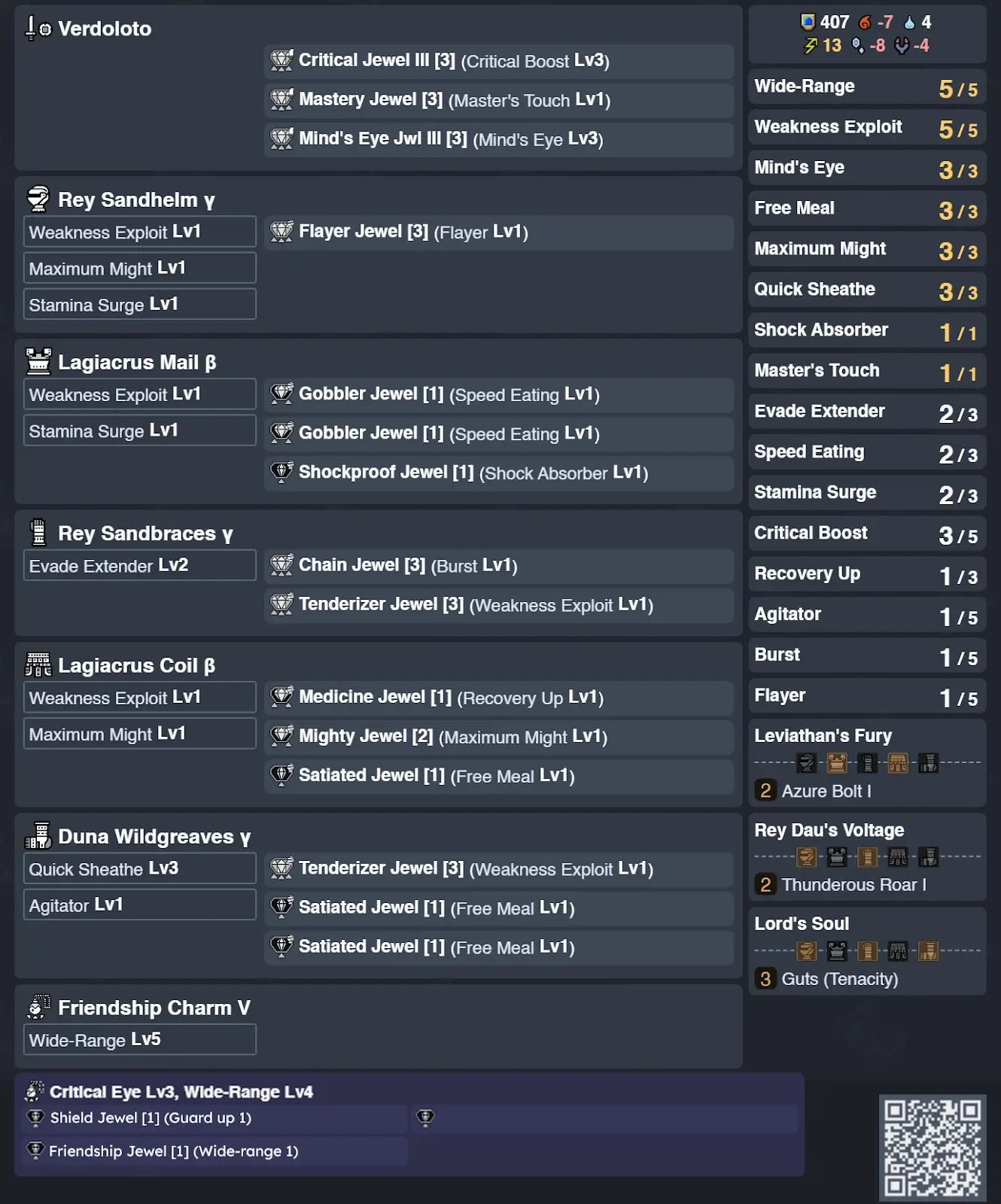Click the Rey Sandhelm helmet icon
Image resolution: width=1001 pixels, height=1204 pixels.
pyautogui.click(x=38, y=199)
